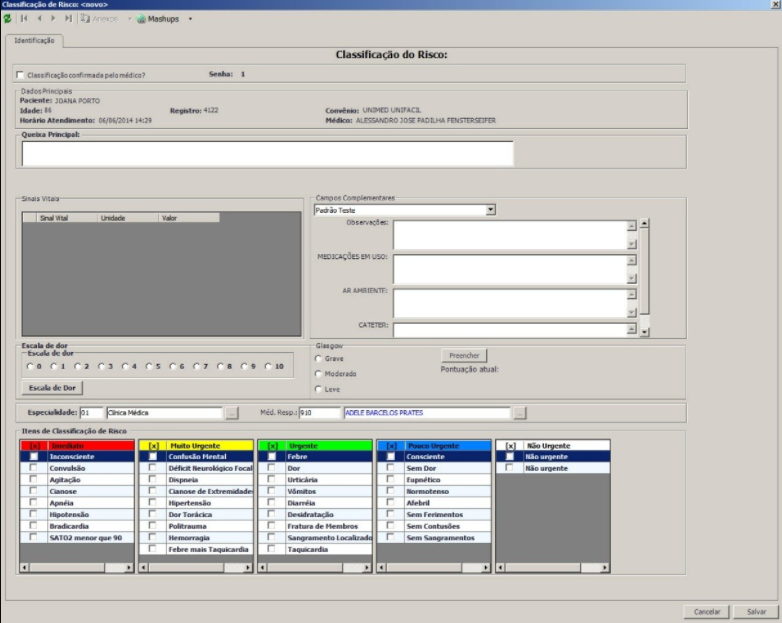Click into MEDICAÇÕES EM USO field

click(509, 269)
